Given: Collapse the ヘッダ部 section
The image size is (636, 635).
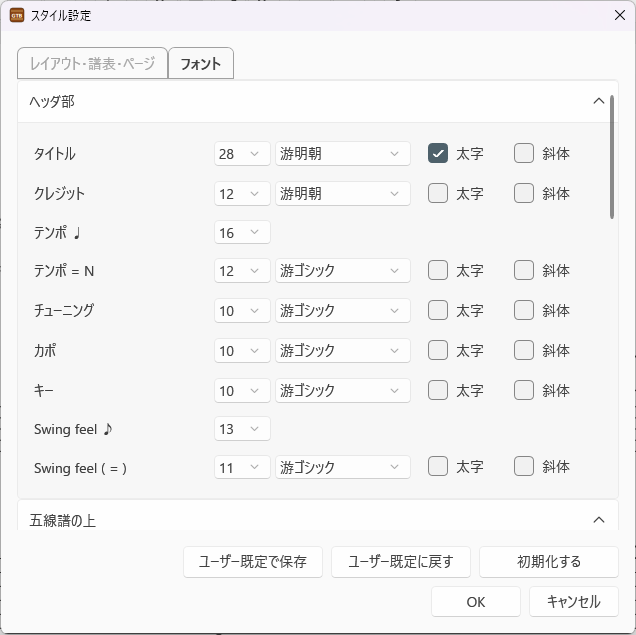Looking at the screenshot, I should (x=599, y=101).
